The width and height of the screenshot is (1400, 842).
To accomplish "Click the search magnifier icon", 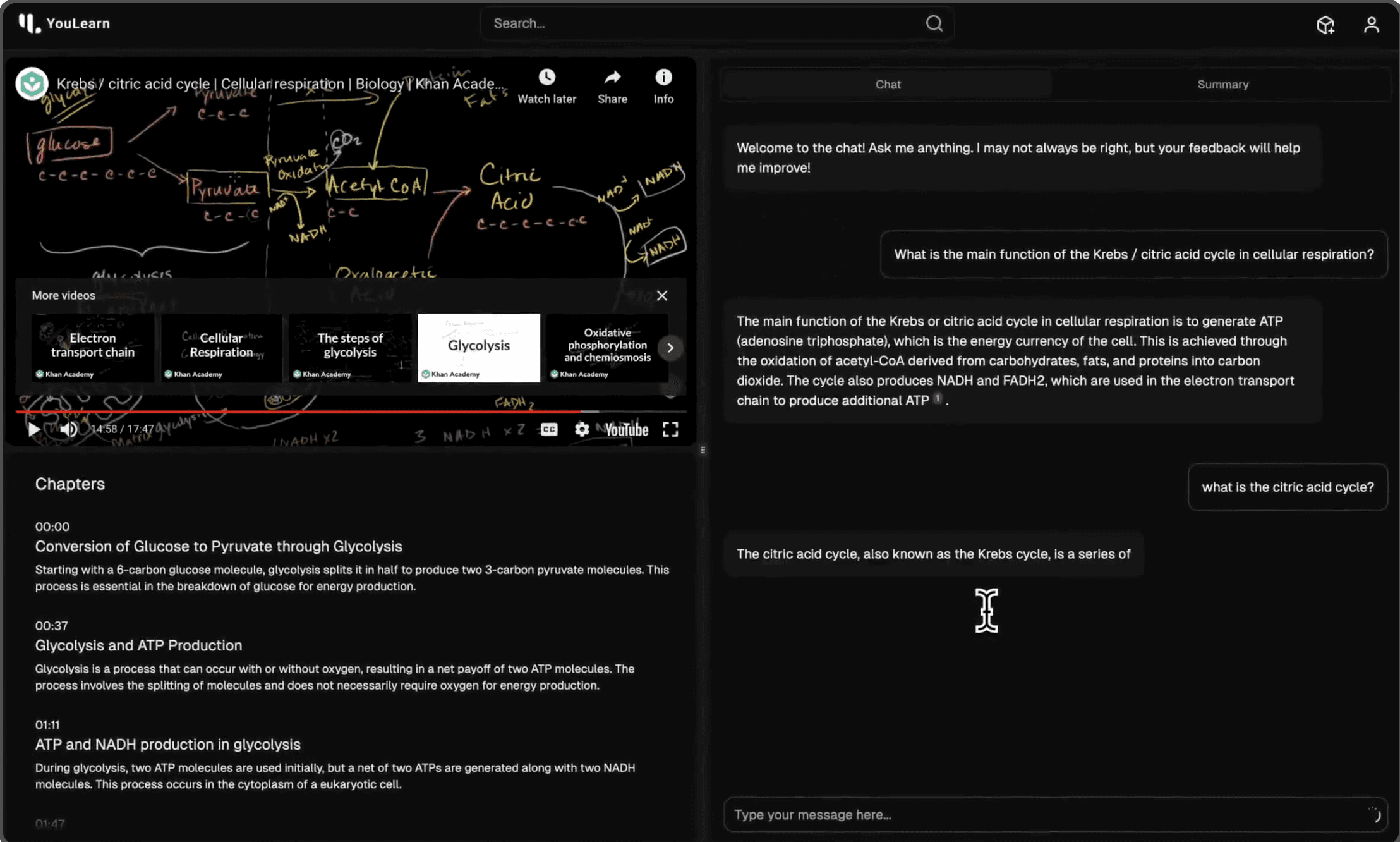I will 934,23.
